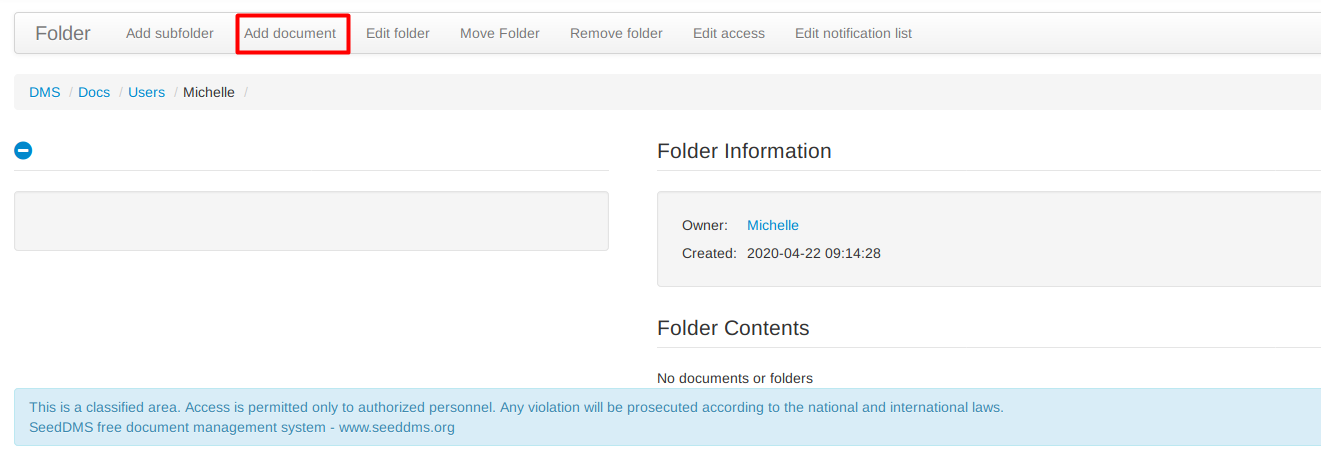The height and width of the screenshot is (468, 1321).
Task: Open Edit access settings
Action: point(729,34)
